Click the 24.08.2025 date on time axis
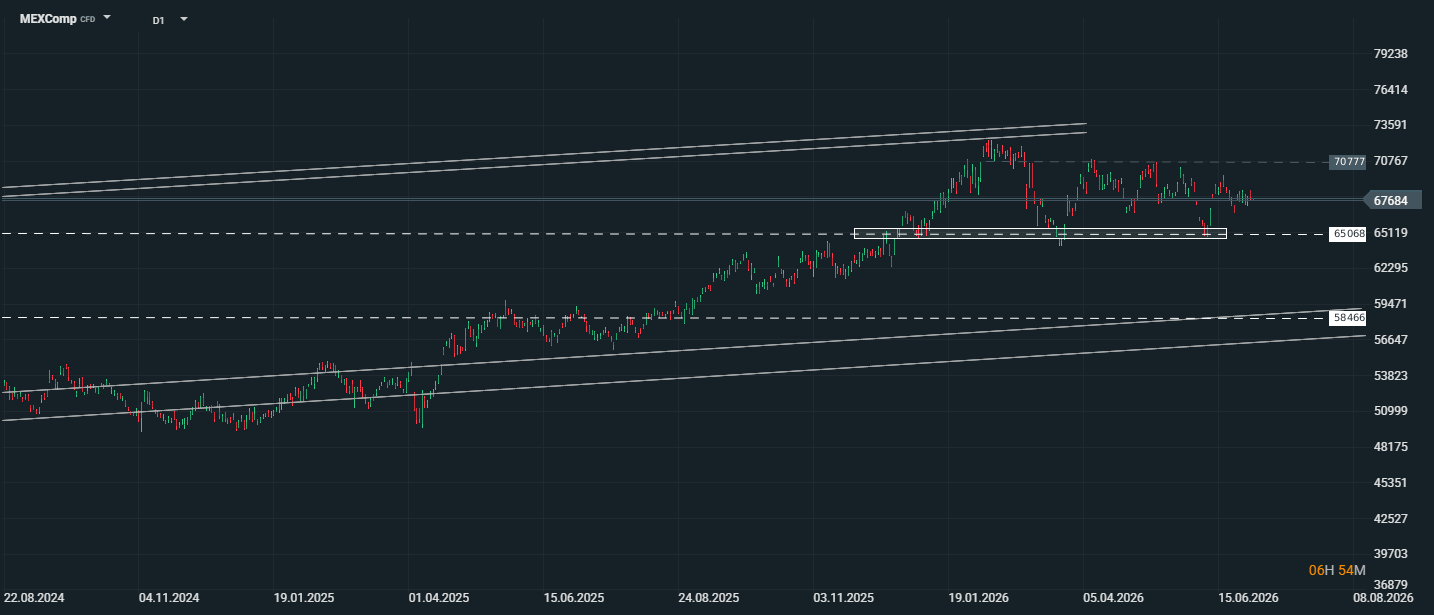Viewport: 1434px width, 615px height. 709,598
